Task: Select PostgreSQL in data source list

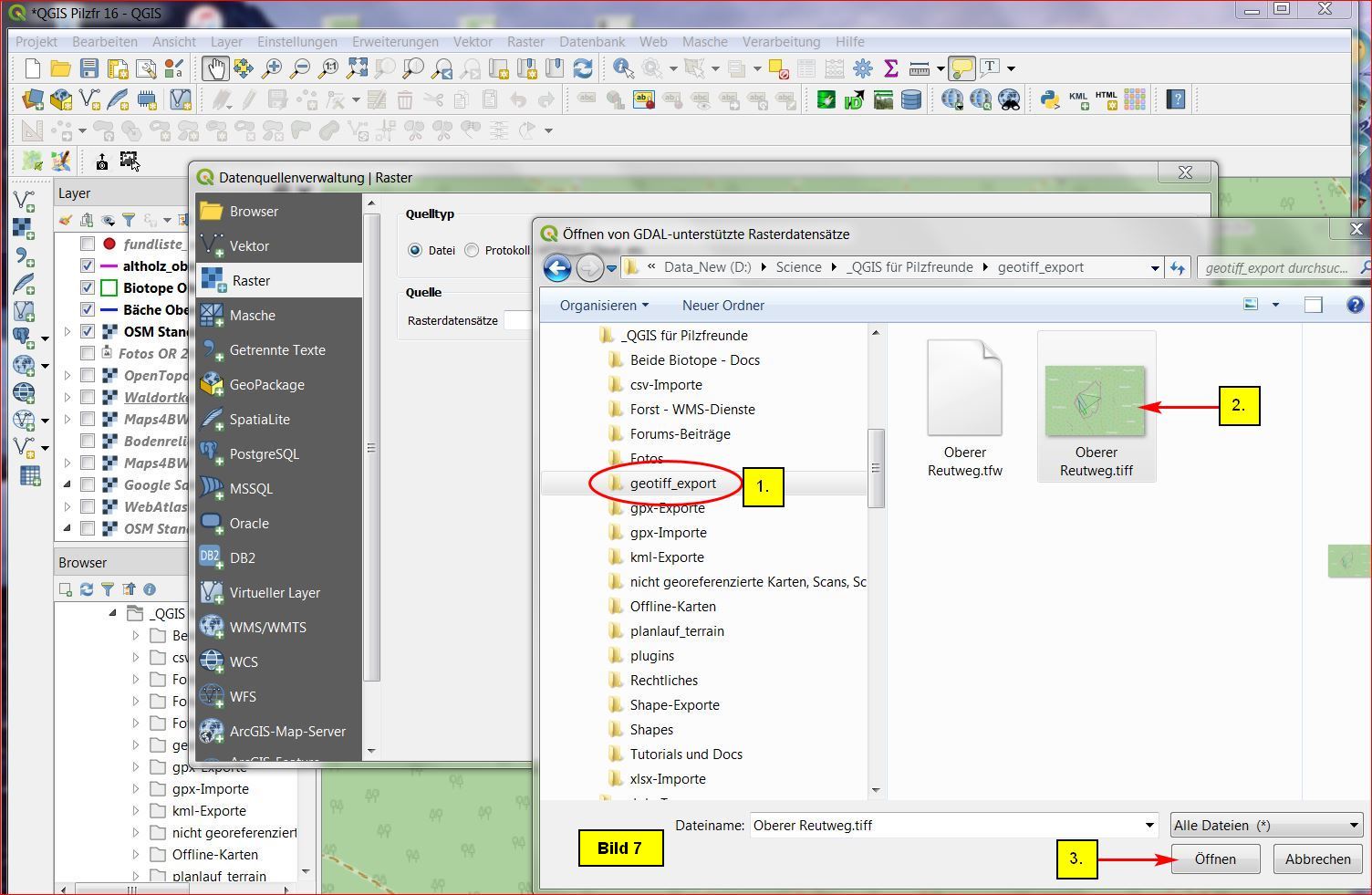Action: pos(264,454)
